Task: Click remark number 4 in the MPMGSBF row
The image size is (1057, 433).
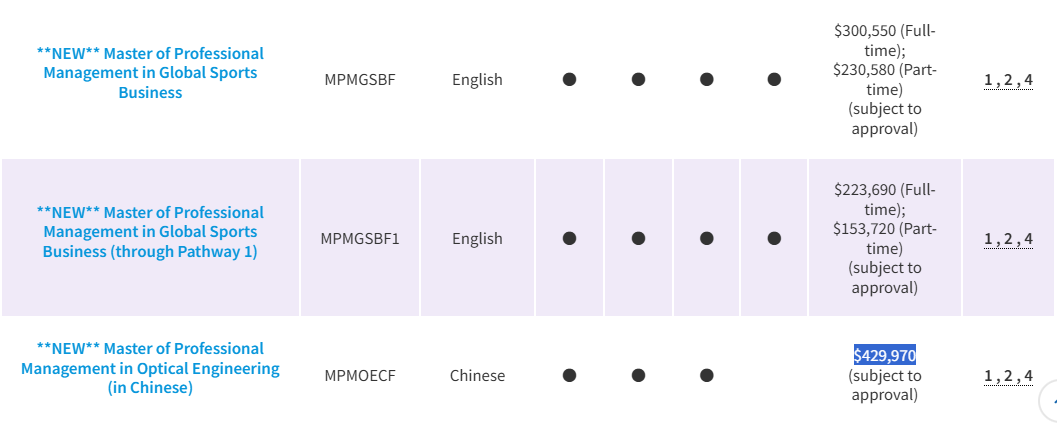Action: 1028,81
